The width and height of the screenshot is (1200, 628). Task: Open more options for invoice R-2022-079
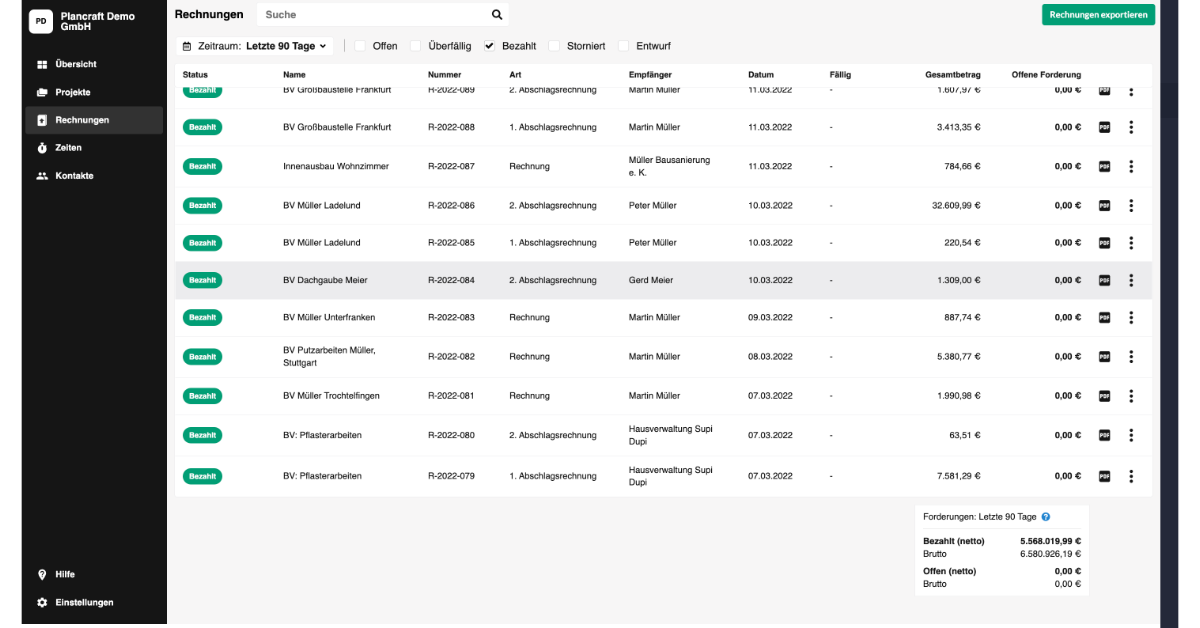coord(1131,476)
